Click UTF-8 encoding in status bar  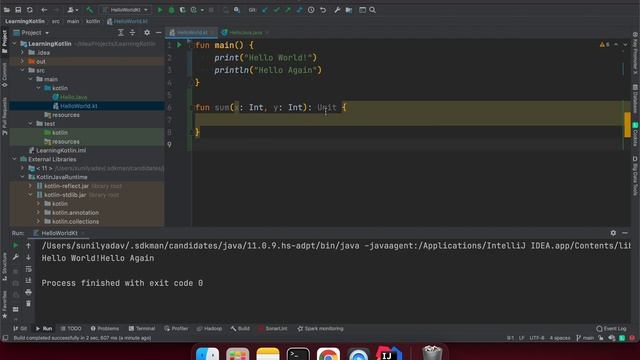click(x=537, y=338)
